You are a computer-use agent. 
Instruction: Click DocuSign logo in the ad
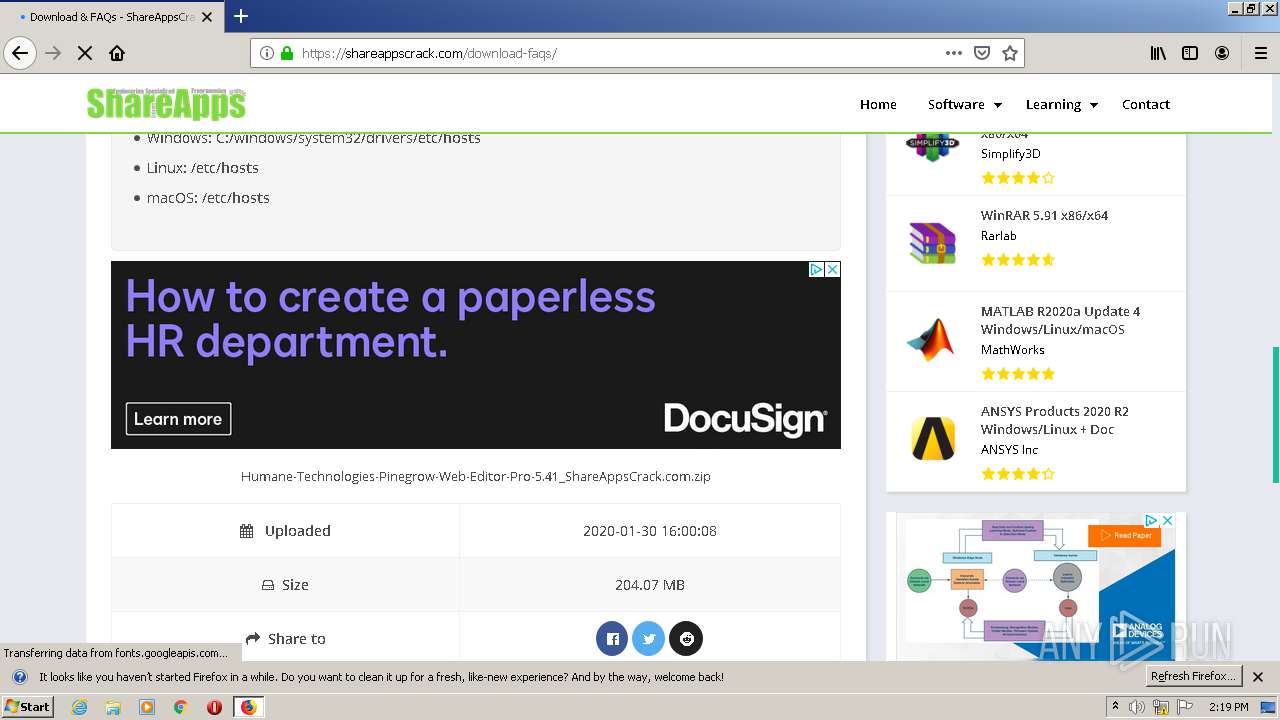pos(746,419)
